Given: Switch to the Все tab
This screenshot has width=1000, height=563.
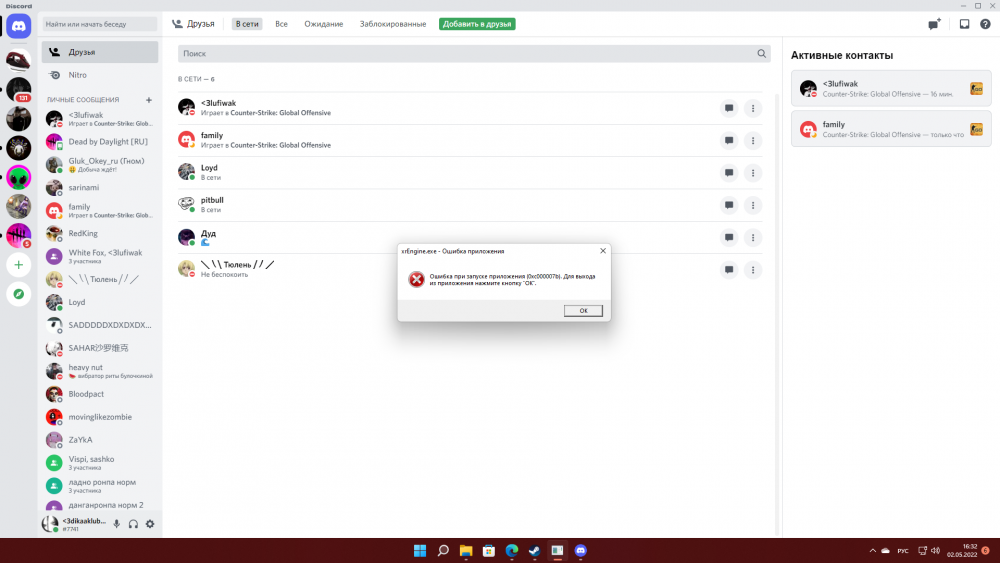Looking at the screenshot, I should [x=281, y=24].
